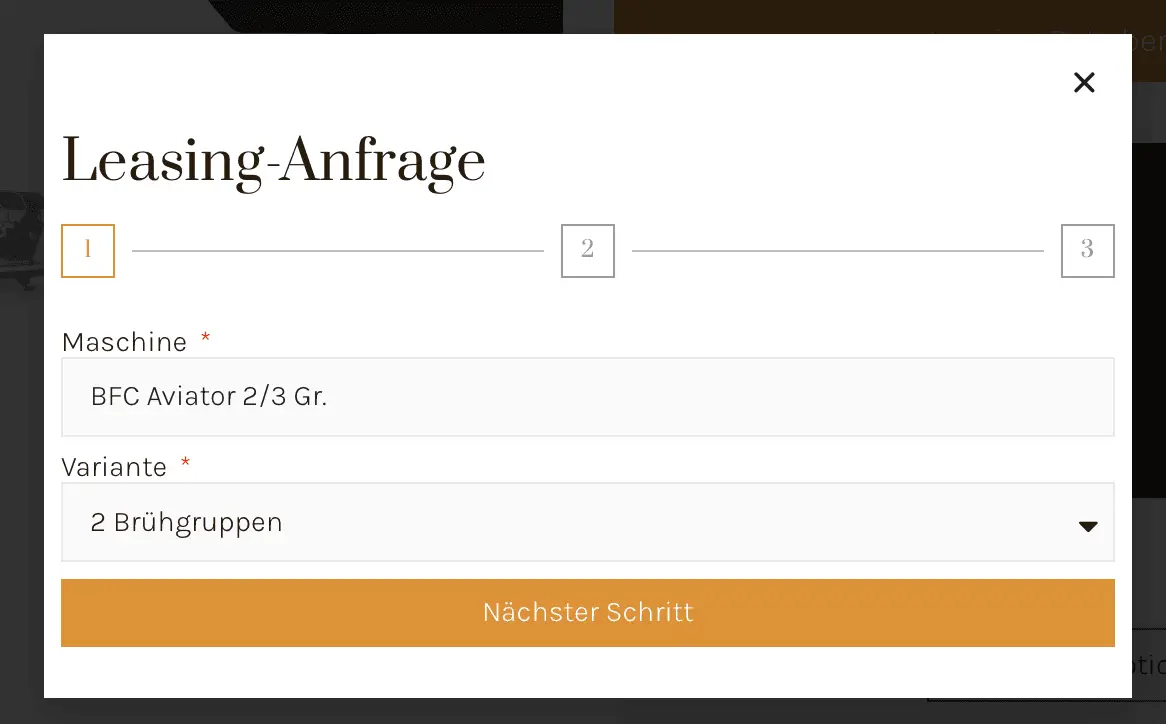Focus the field showing BFC Aviator 2/3 Gr.
Image resolution: width=1166 pixels, height=724 pixels.
tap(588, 397)
